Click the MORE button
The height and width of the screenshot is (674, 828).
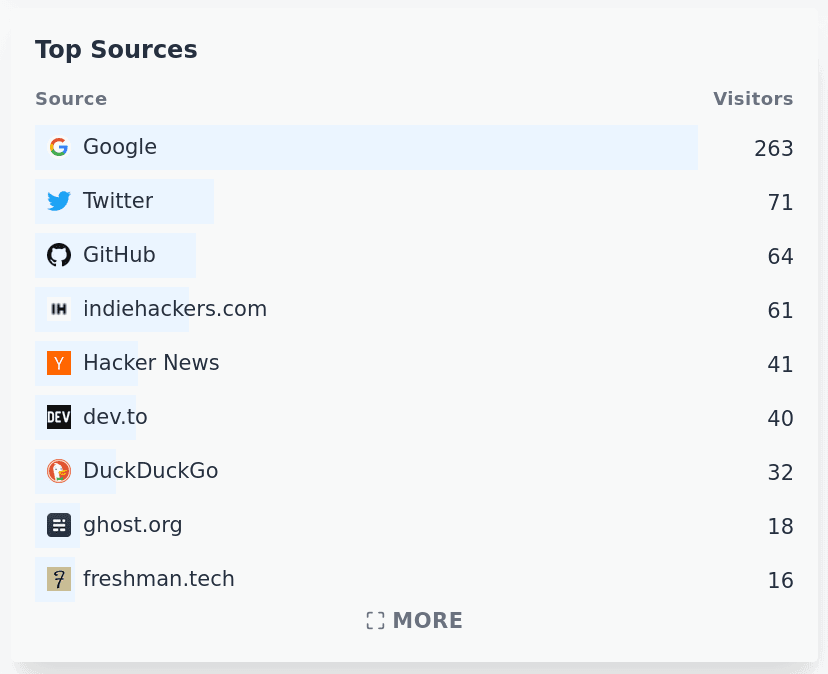pos(414,620)
